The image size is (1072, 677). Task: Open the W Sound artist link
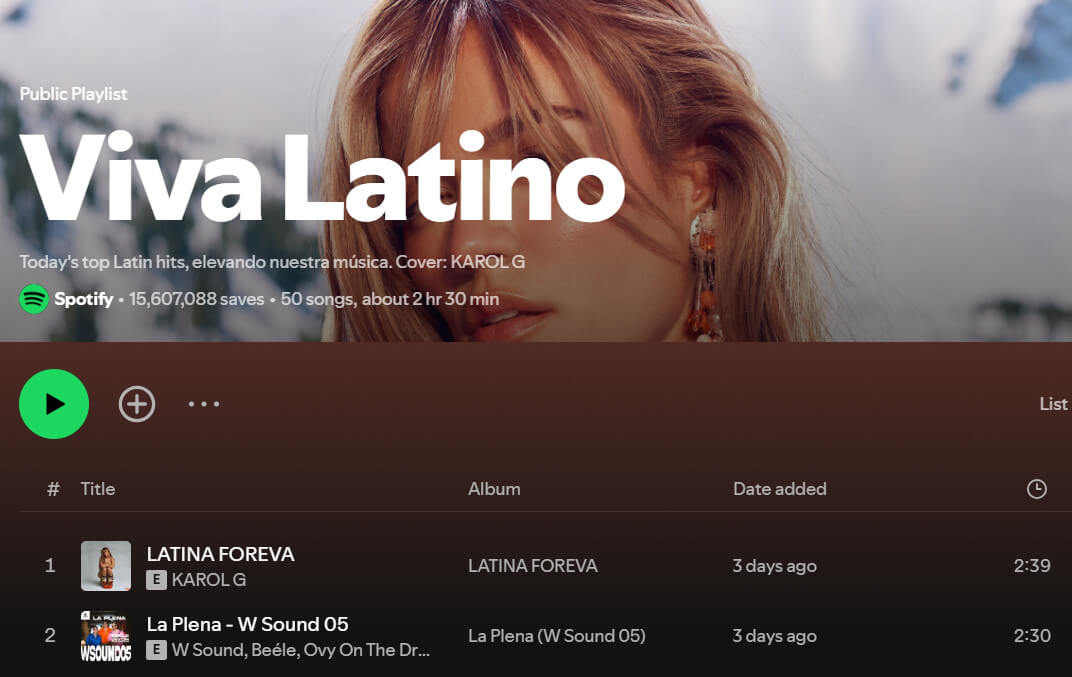point(208,650)
